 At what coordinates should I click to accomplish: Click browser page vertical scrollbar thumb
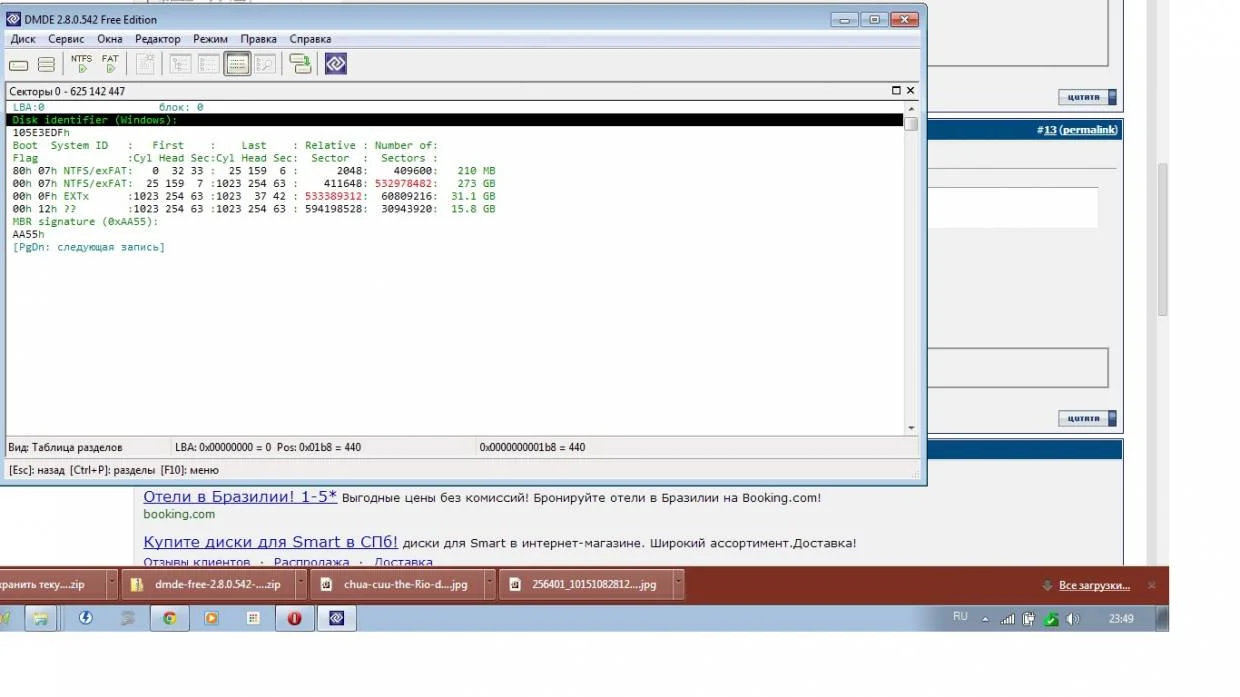click(x=1163, y=240)
